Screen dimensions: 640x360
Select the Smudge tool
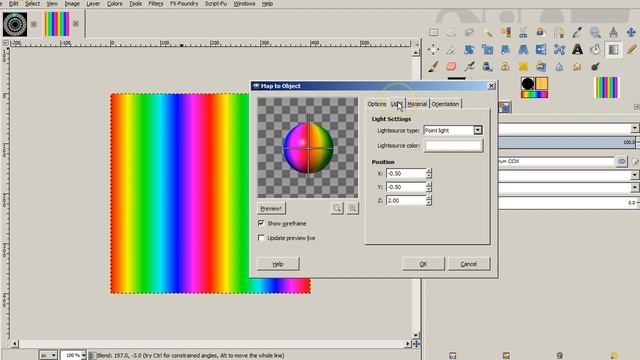click(577, 67)
